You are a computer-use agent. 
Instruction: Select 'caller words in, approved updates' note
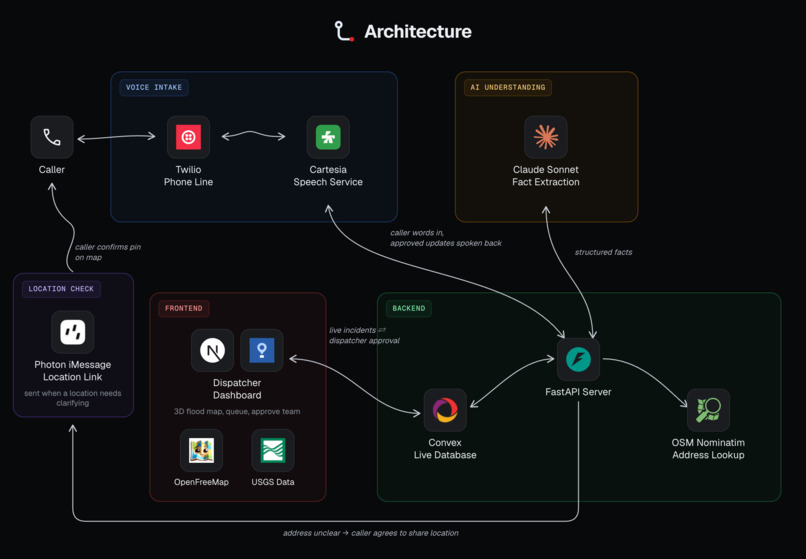point(446,238)
